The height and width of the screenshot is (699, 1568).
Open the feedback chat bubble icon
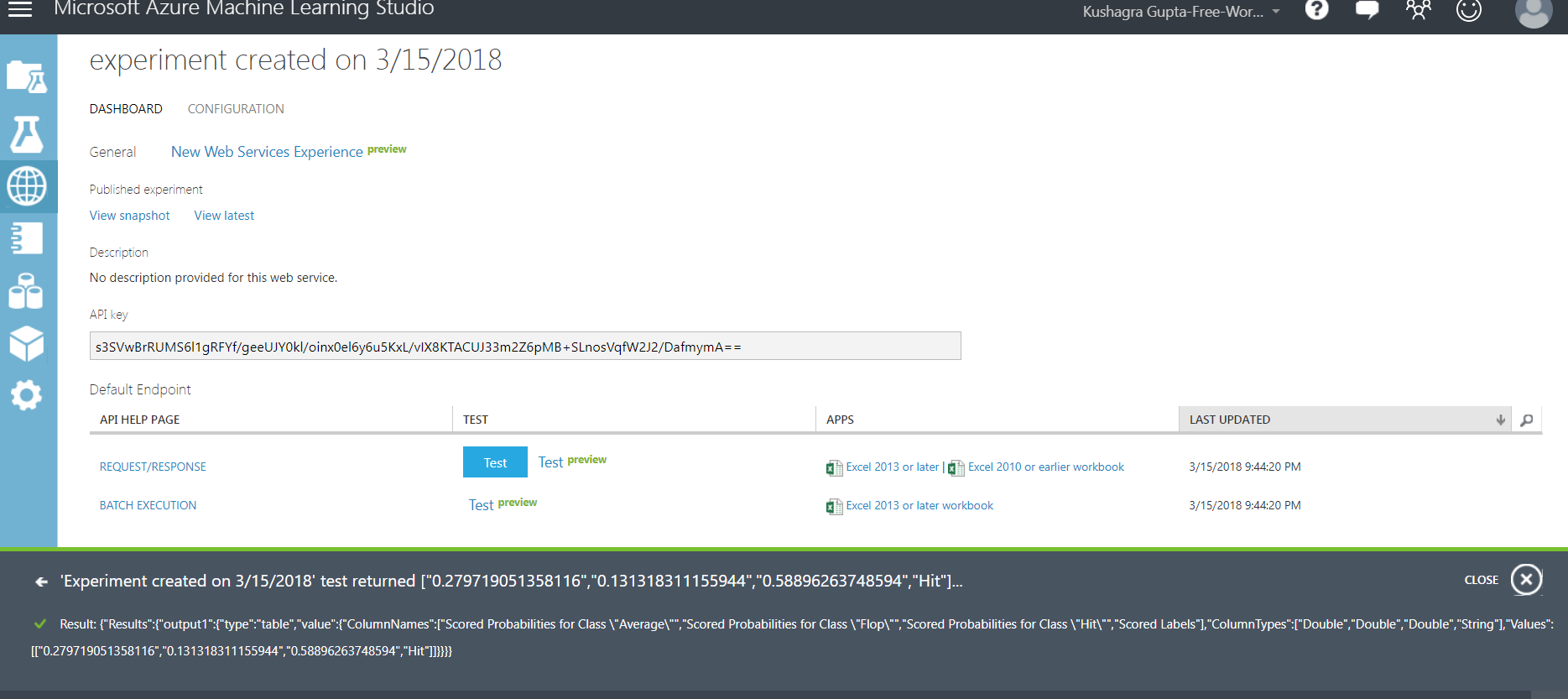(1367, 10)
